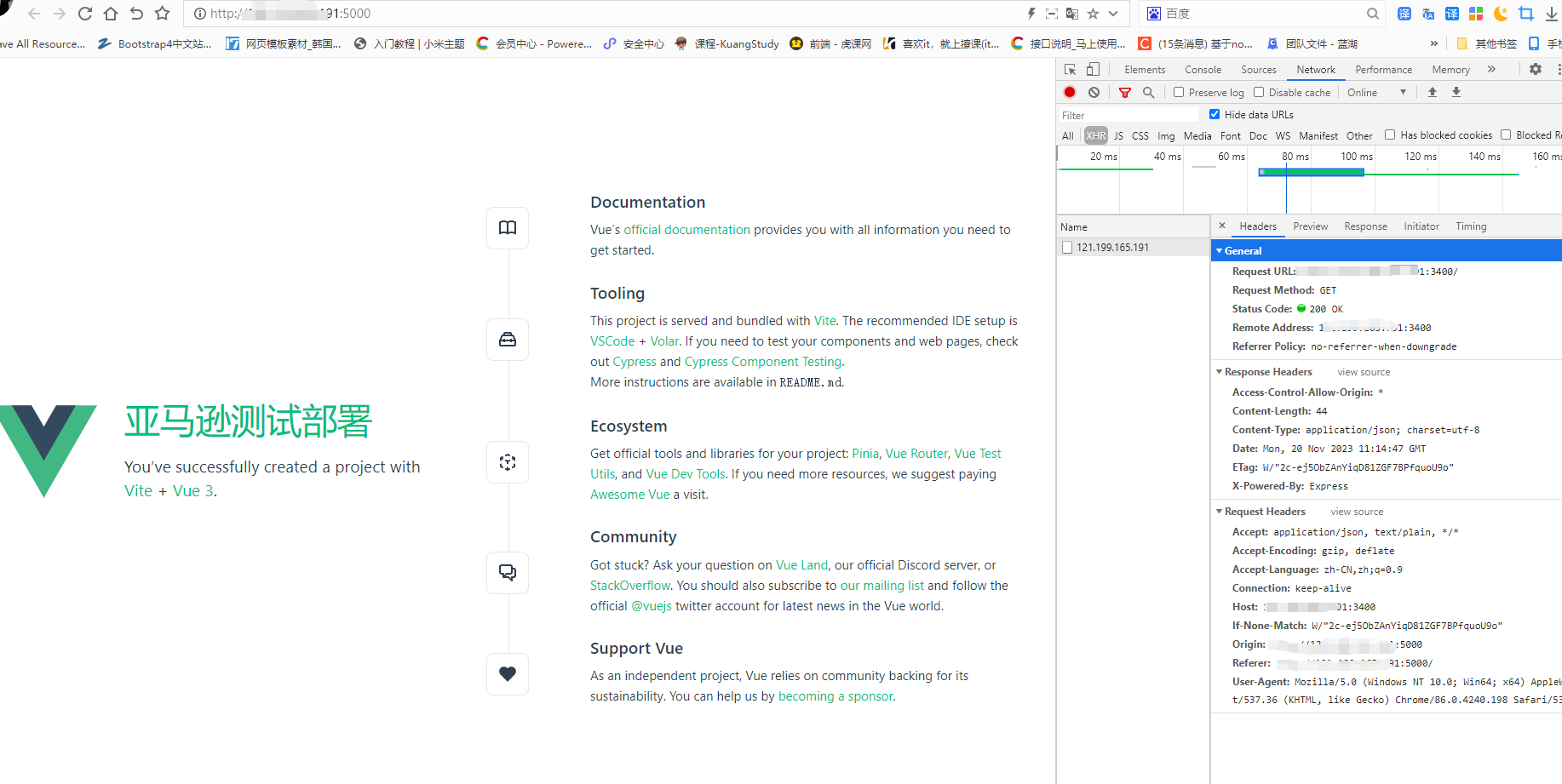Open the Timing tab of the request
The width and height of the screenshot is (1562, 784).
[1471, 226]
